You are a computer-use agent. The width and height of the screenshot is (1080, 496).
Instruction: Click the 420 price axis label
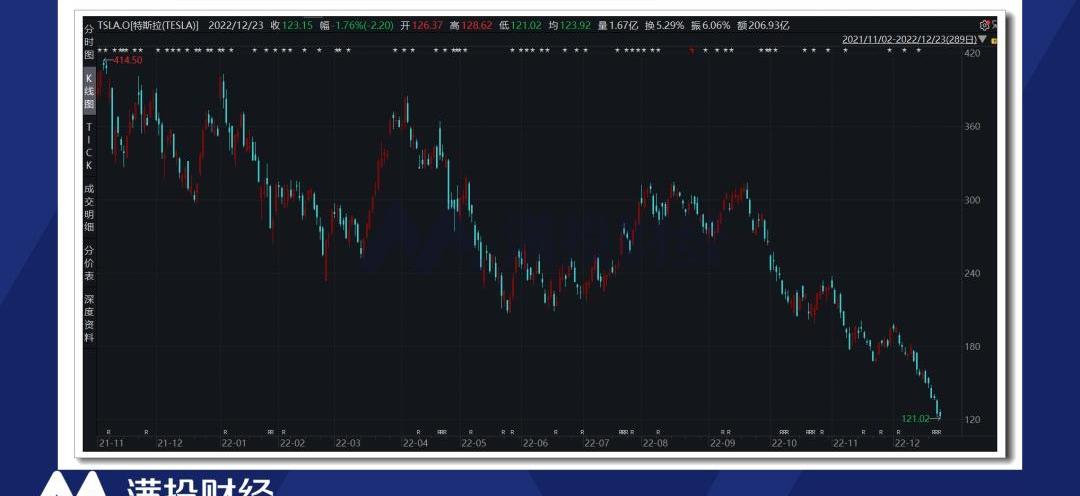[973, 53]
